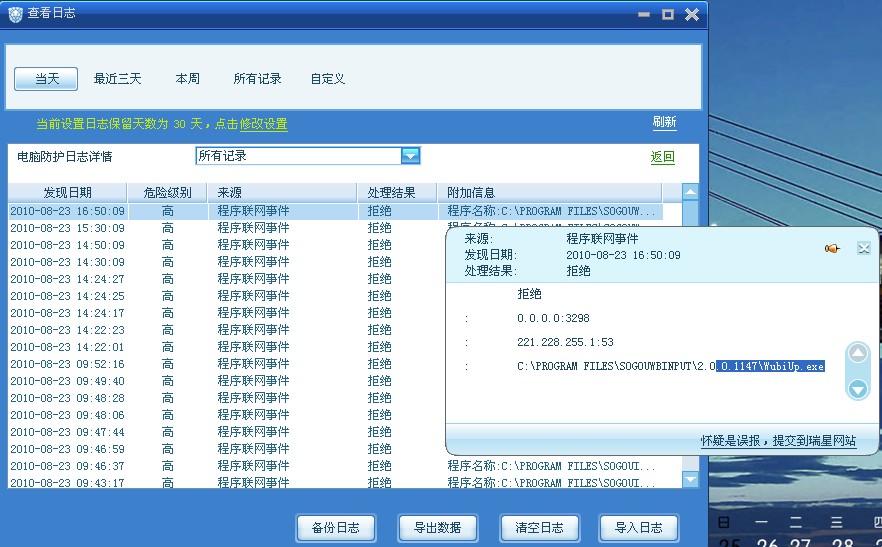
Task: Select log row 2010-08-23 15:30:09
Action: click(226, 228)
